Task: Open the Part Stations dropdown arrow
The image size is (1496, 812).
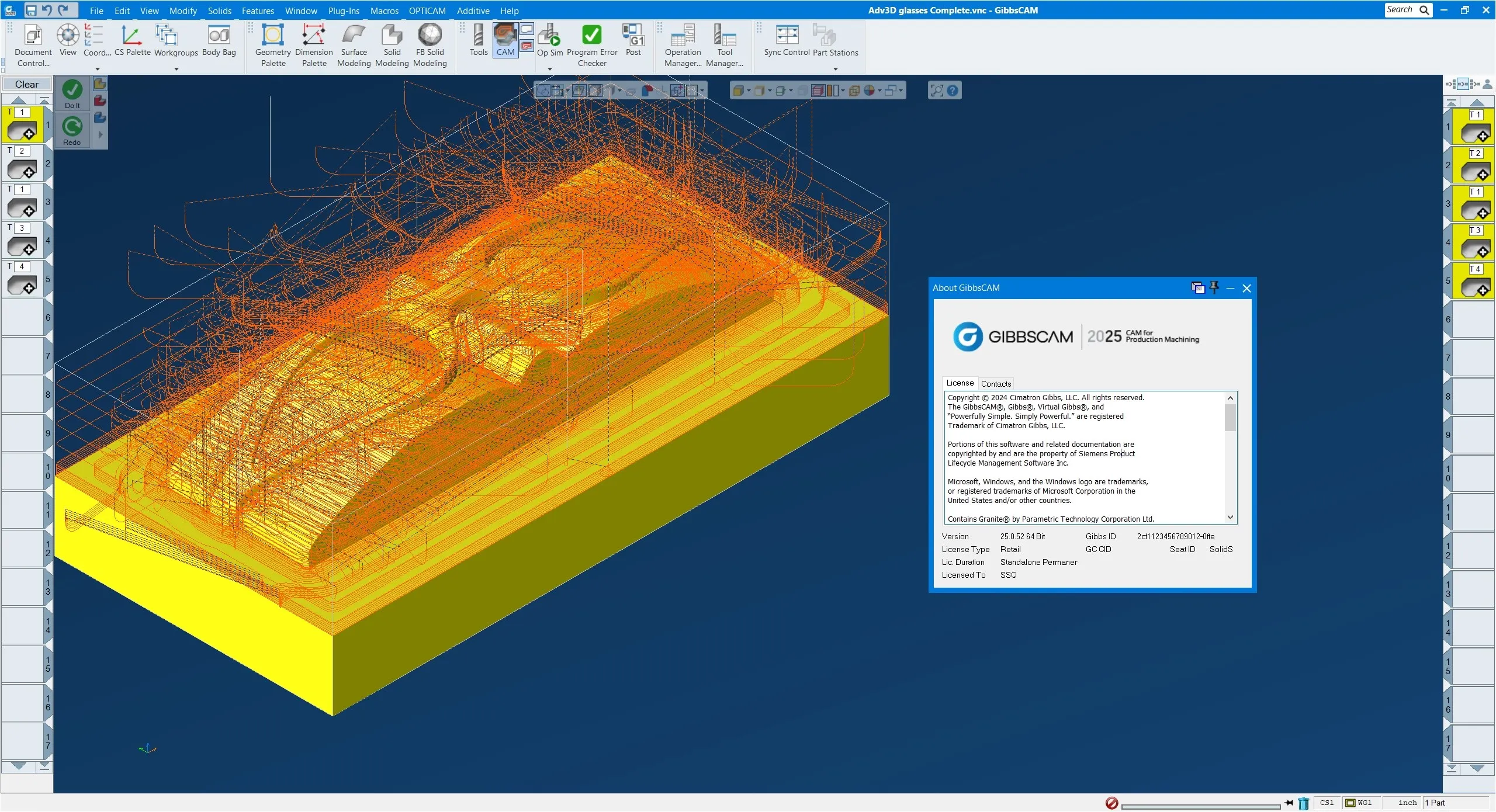Action: [x=835, y=69]
